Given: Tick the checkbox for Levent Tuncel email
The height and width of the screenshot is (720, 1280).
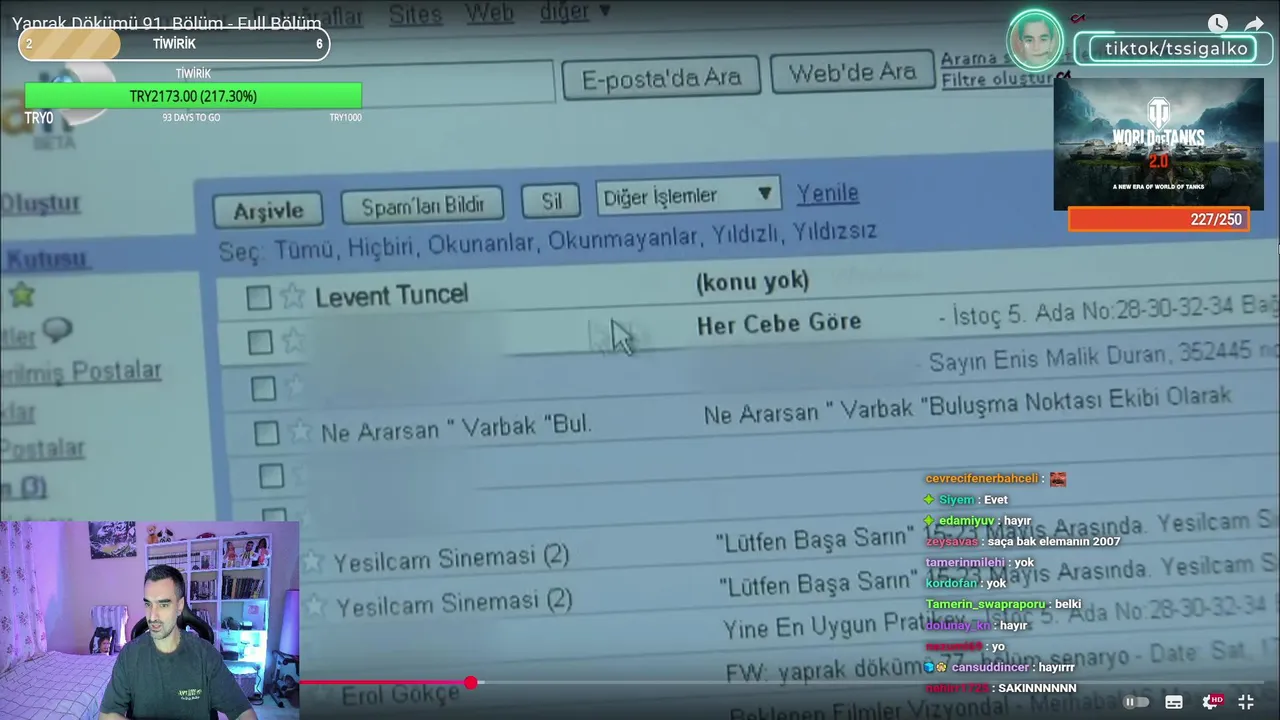Looking at the screenshot, I should click(259, 297).
